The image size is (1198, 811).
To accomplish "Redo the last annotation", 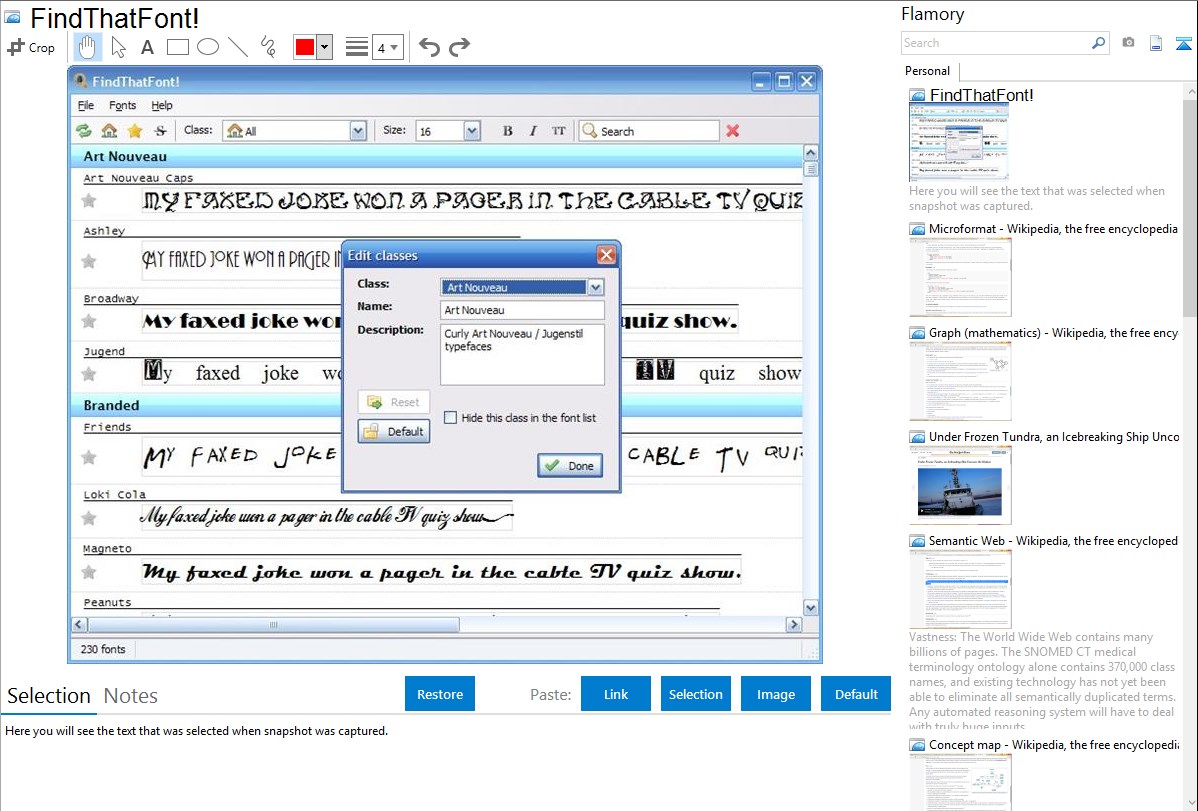I will (459, 47).
